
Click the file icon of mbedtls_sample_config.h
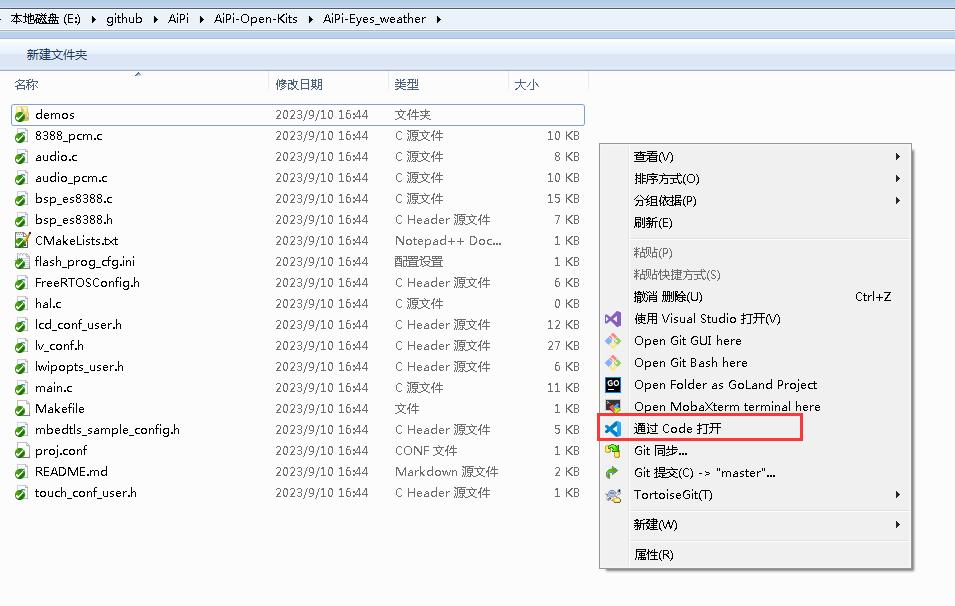pos(22,430)
